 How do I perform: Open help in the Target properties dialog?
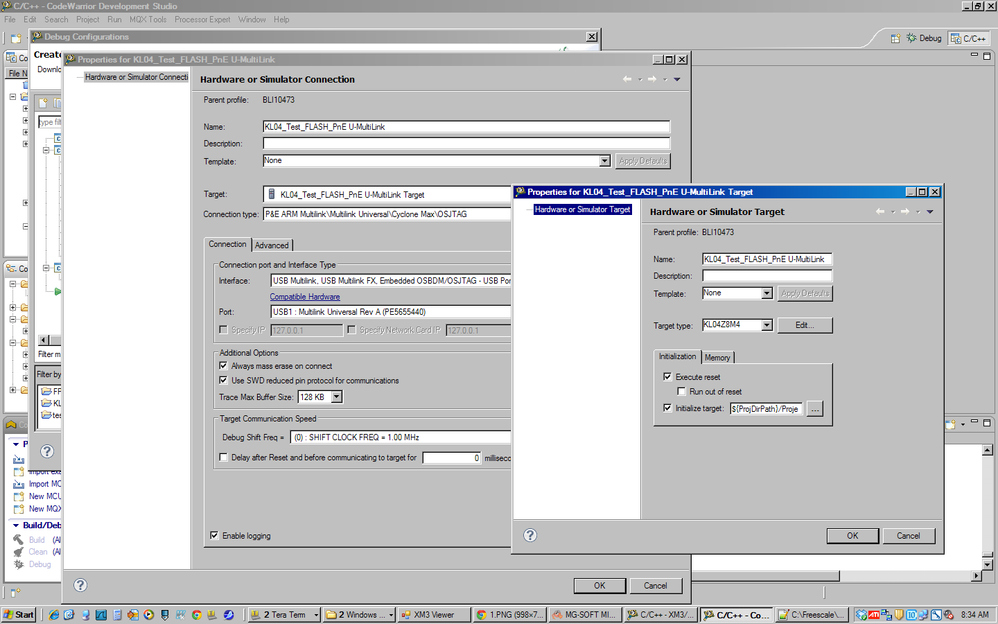[x=530, y=535]
